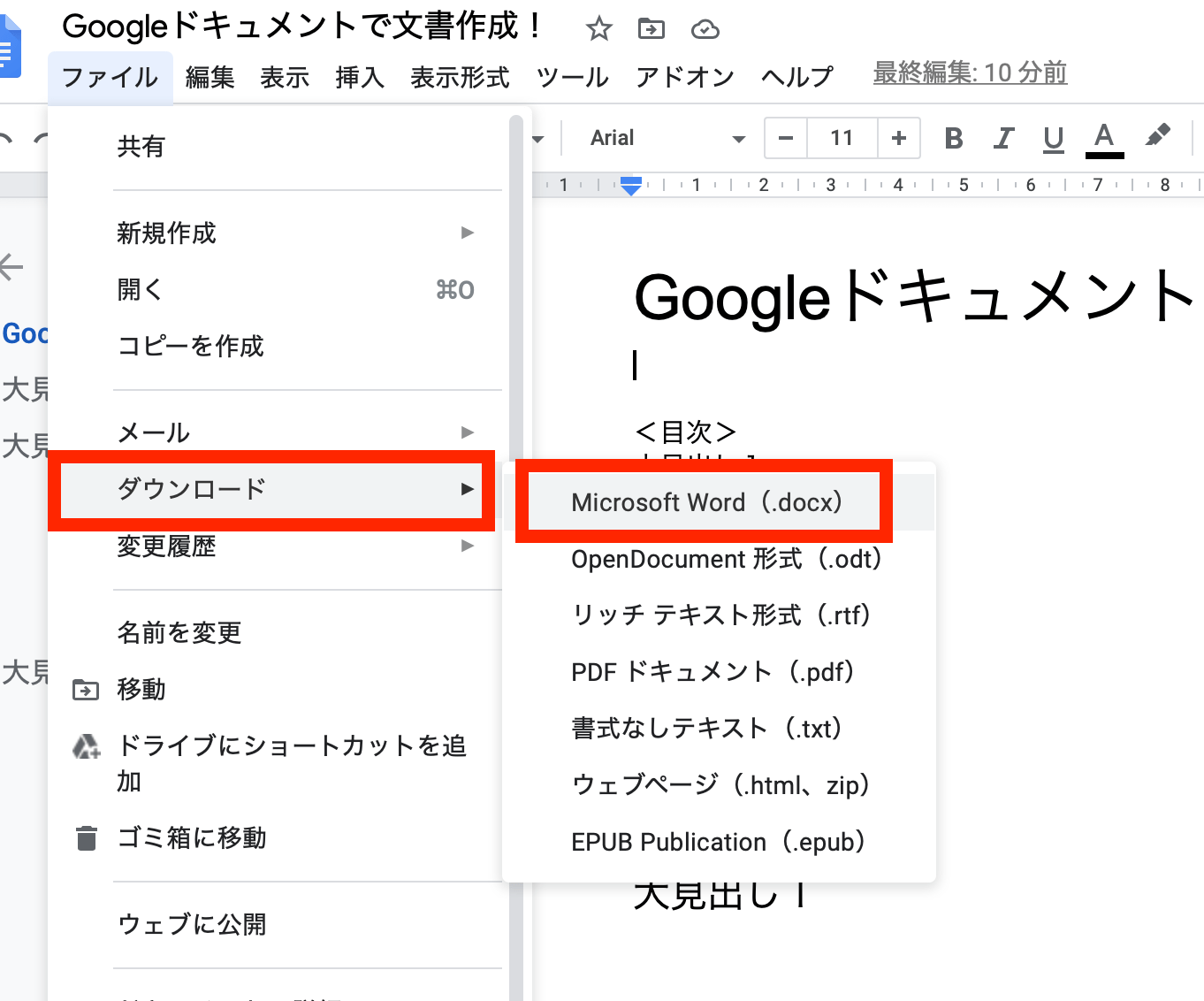Open the text color picker

(x=1104, y=138)
